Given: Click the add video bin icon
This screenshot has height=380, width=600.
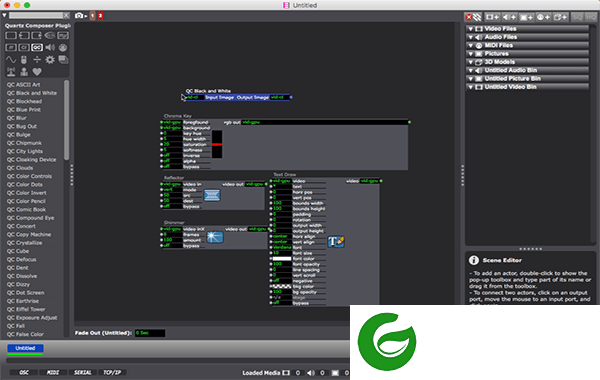Looking at the screenshot, I should (x=492, y=17).
